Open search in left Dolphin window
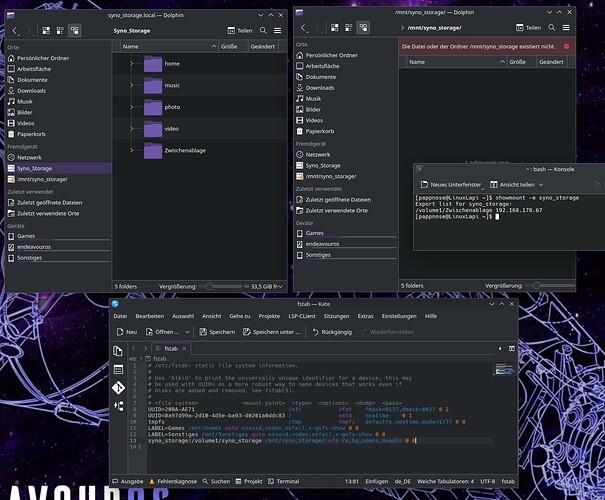 tap(263, 30)
